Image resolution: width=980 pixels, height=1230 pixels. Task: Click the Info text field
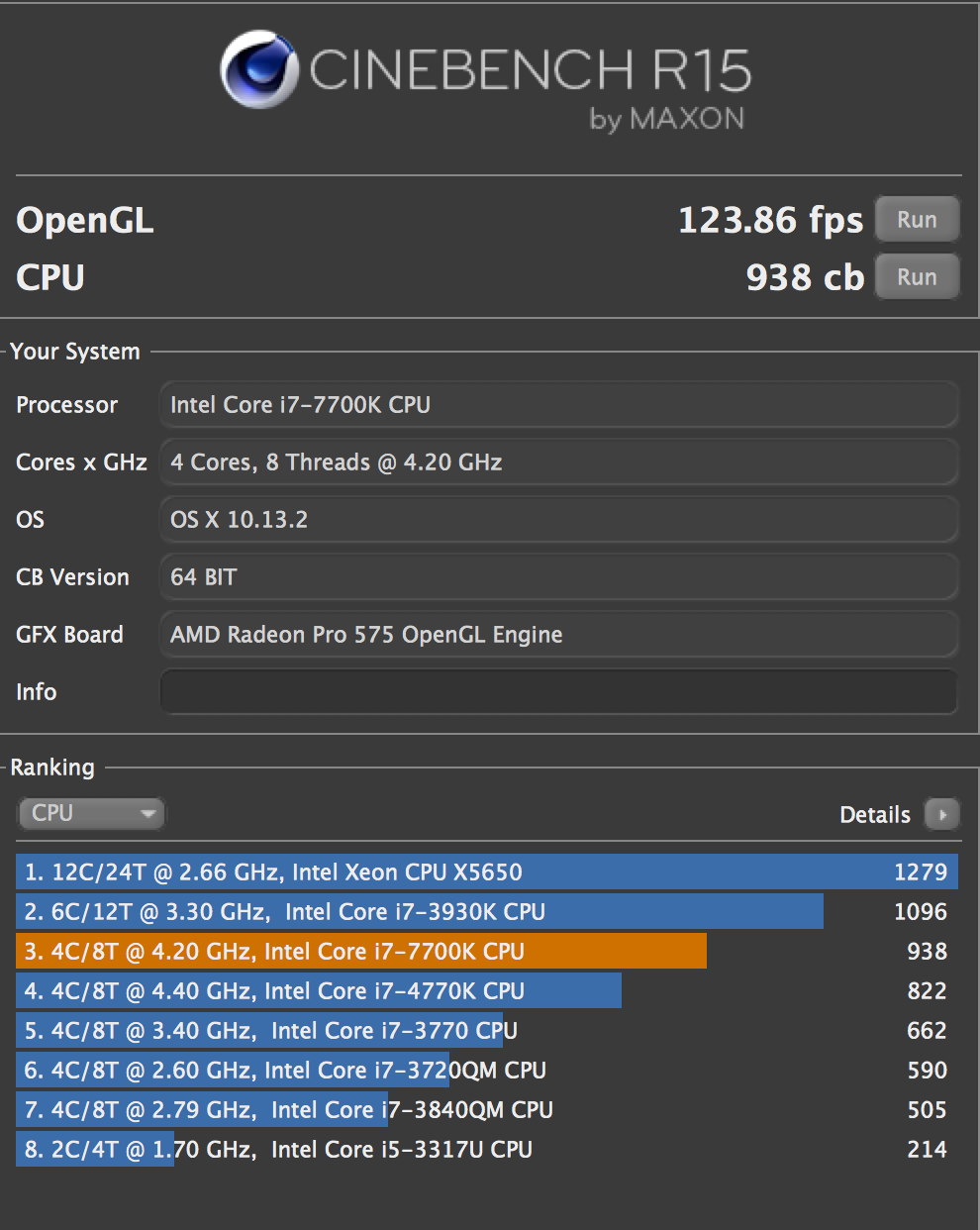pos(558,692)
